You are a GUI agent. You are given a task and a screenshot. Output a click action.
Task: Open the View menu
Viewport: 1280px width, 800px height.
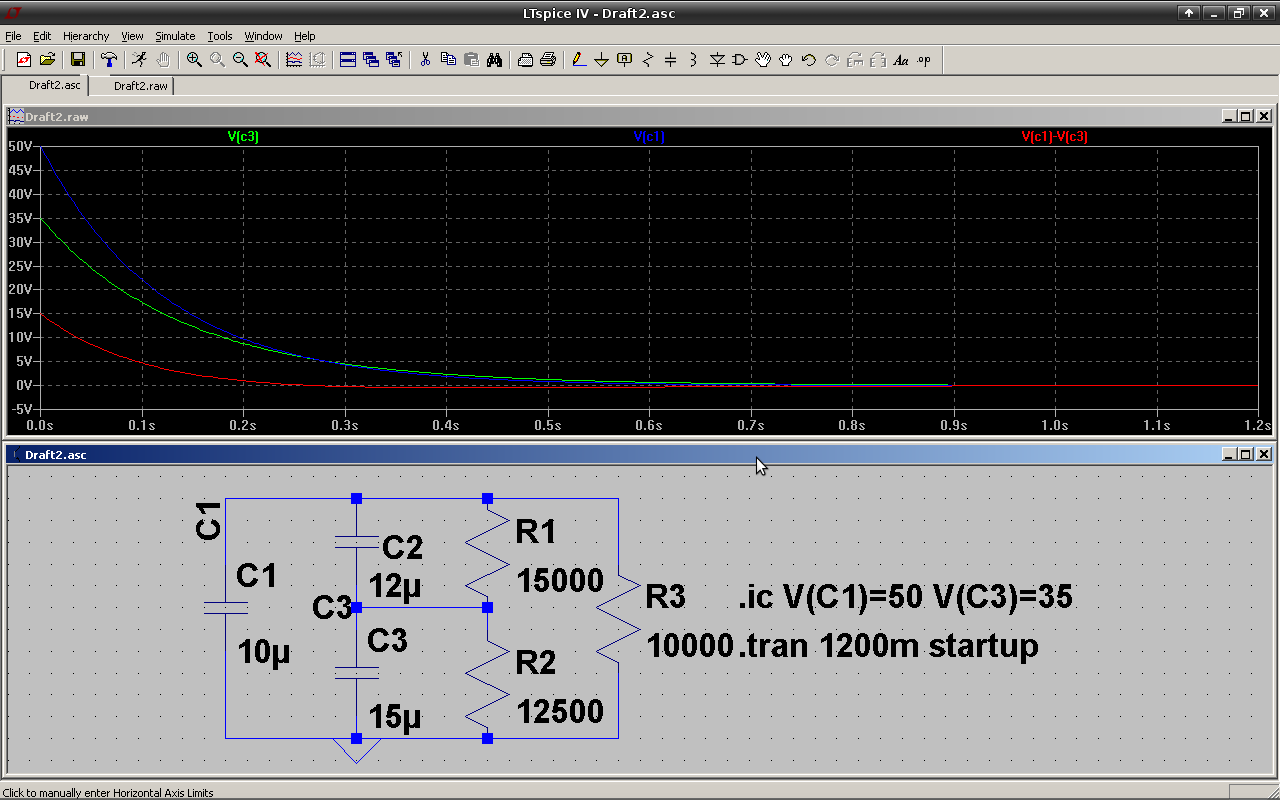pyautogui.click(x=133, y=36)
